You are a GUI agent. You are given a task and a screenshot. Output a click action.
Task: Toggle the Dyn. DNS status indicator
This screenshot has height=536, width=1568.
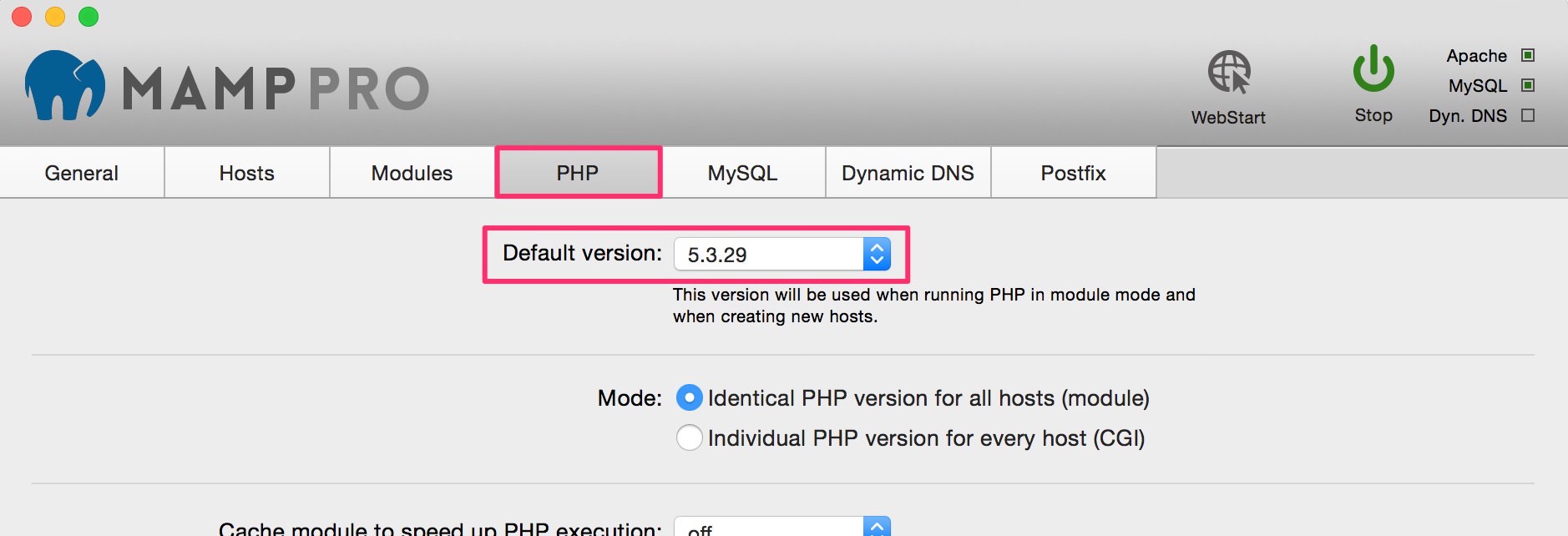(1528, 115)
